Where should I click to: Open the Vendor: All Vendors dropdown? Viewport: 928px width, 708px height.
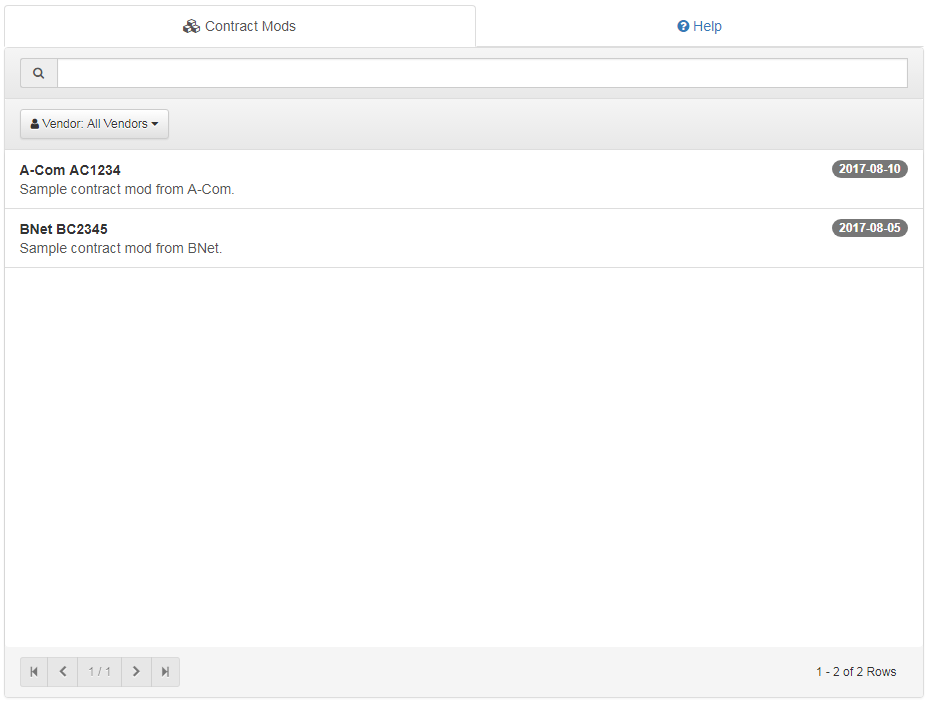pyautogui.click(x=94, y=124)
